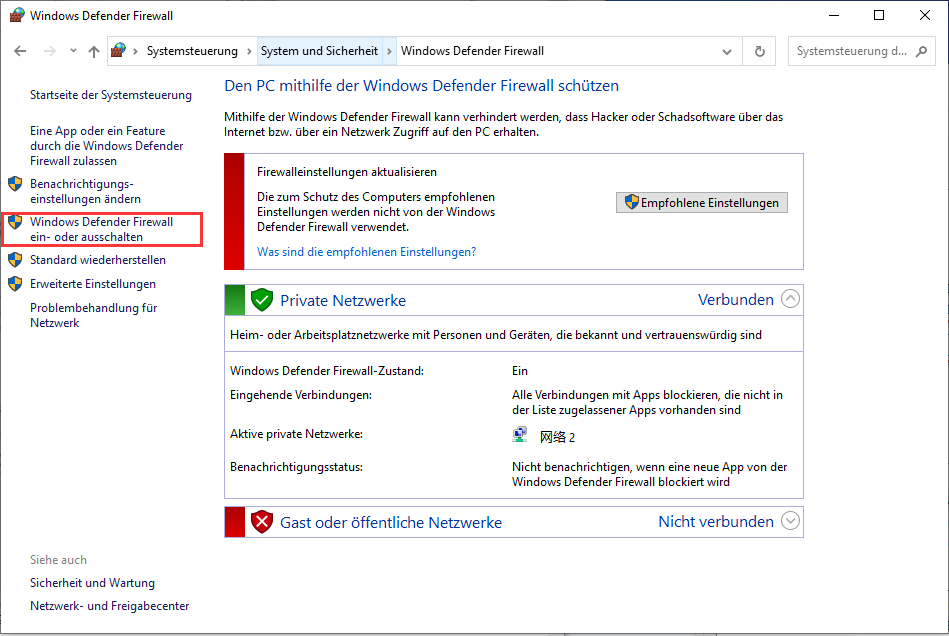Viewport: 949px width, 636px height.
Task: Expand the chevron after System und Sicherheit
Action: (x=389, y=51)
